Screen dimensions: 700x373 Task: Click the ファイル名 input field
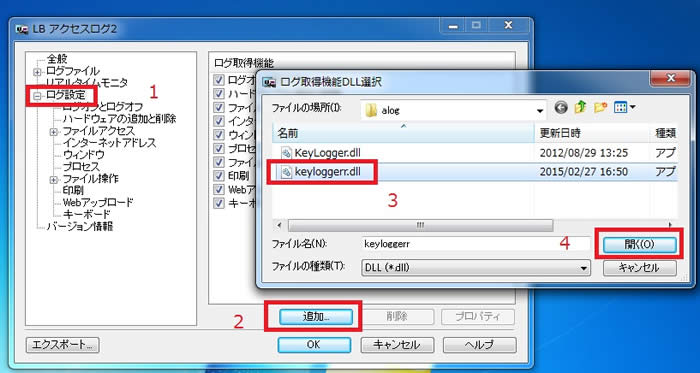475,244
